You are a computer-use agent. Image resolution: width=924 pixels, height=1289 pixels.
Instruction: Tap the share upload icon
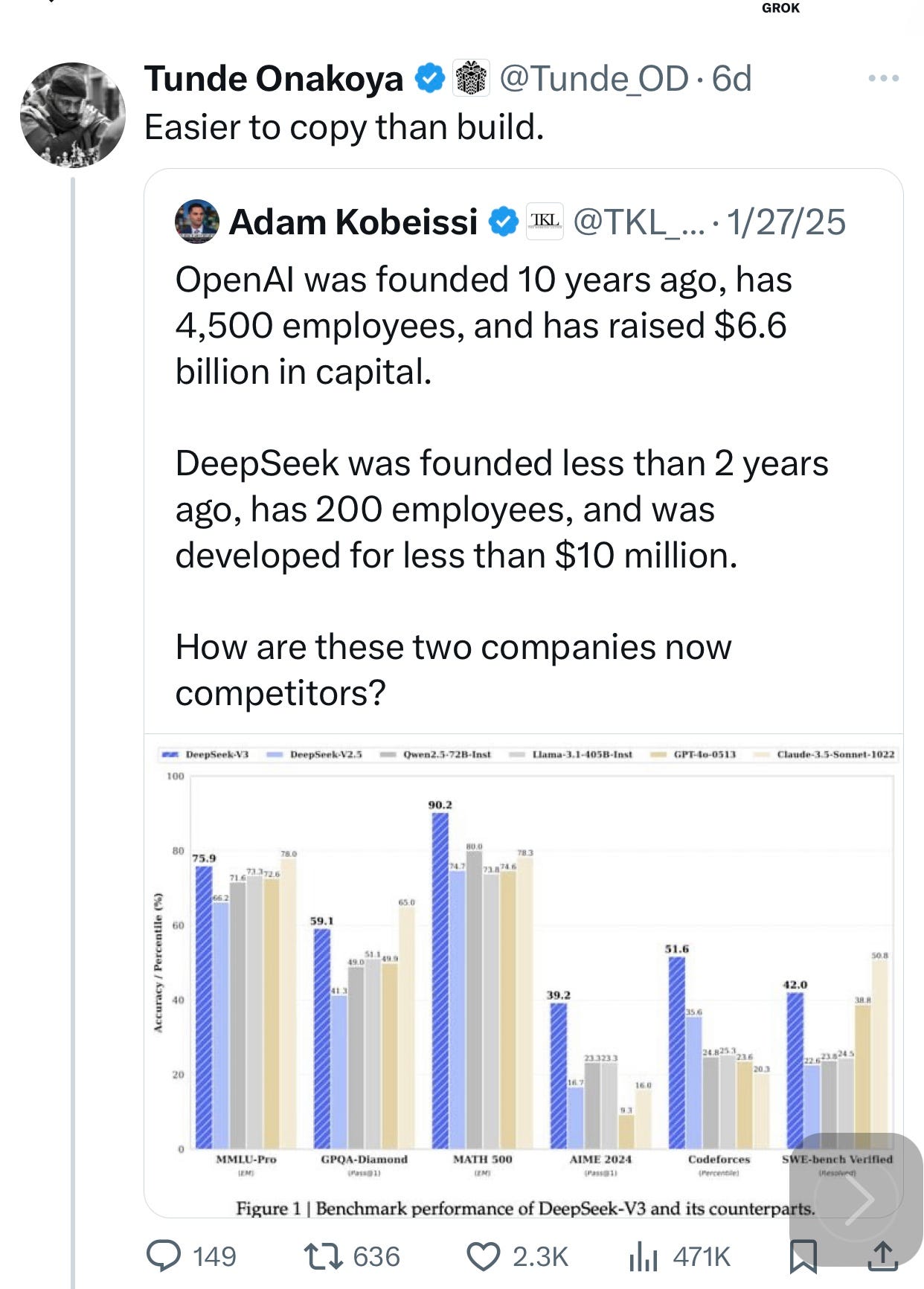pyautogui.click(x=882, y=1255)
